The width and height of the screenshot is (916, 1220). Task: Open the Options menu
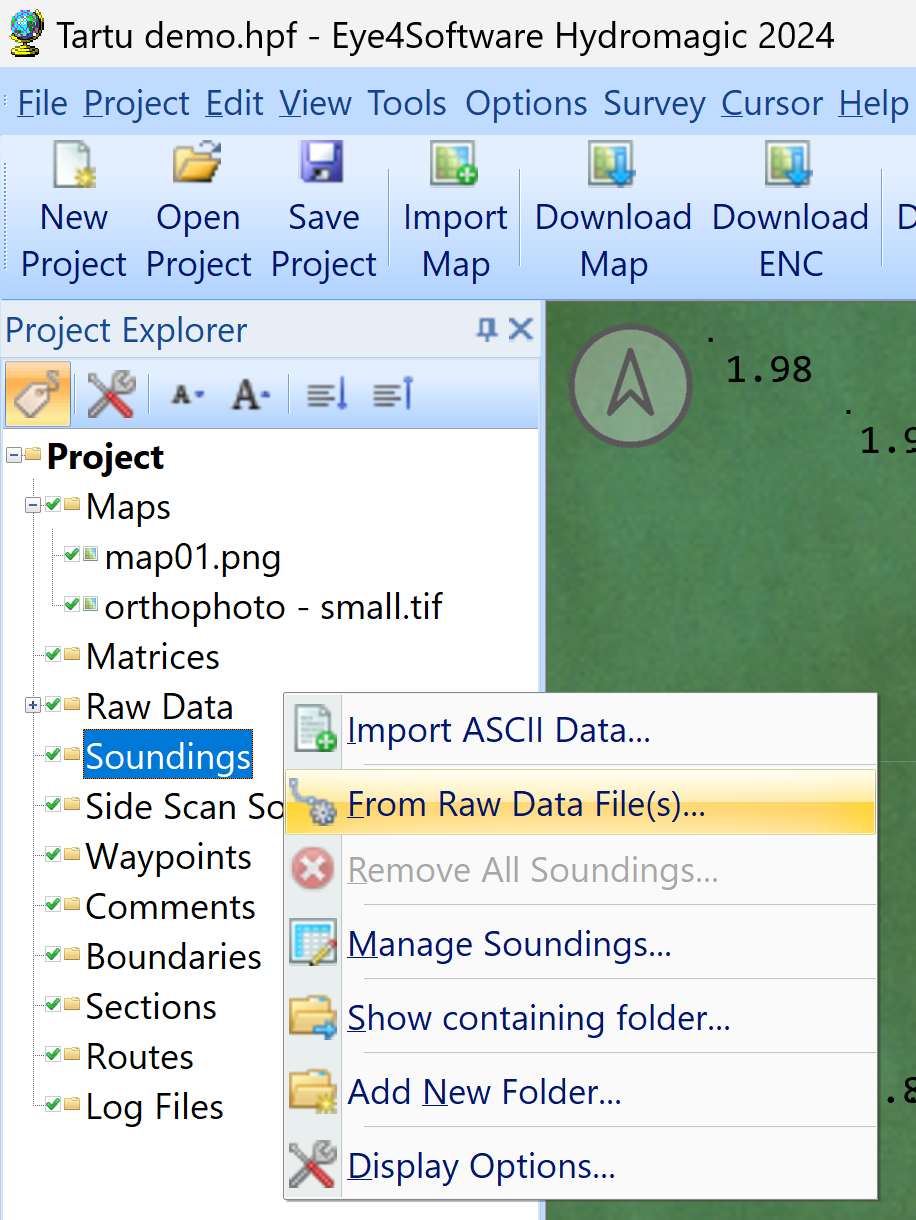(526, 103)
